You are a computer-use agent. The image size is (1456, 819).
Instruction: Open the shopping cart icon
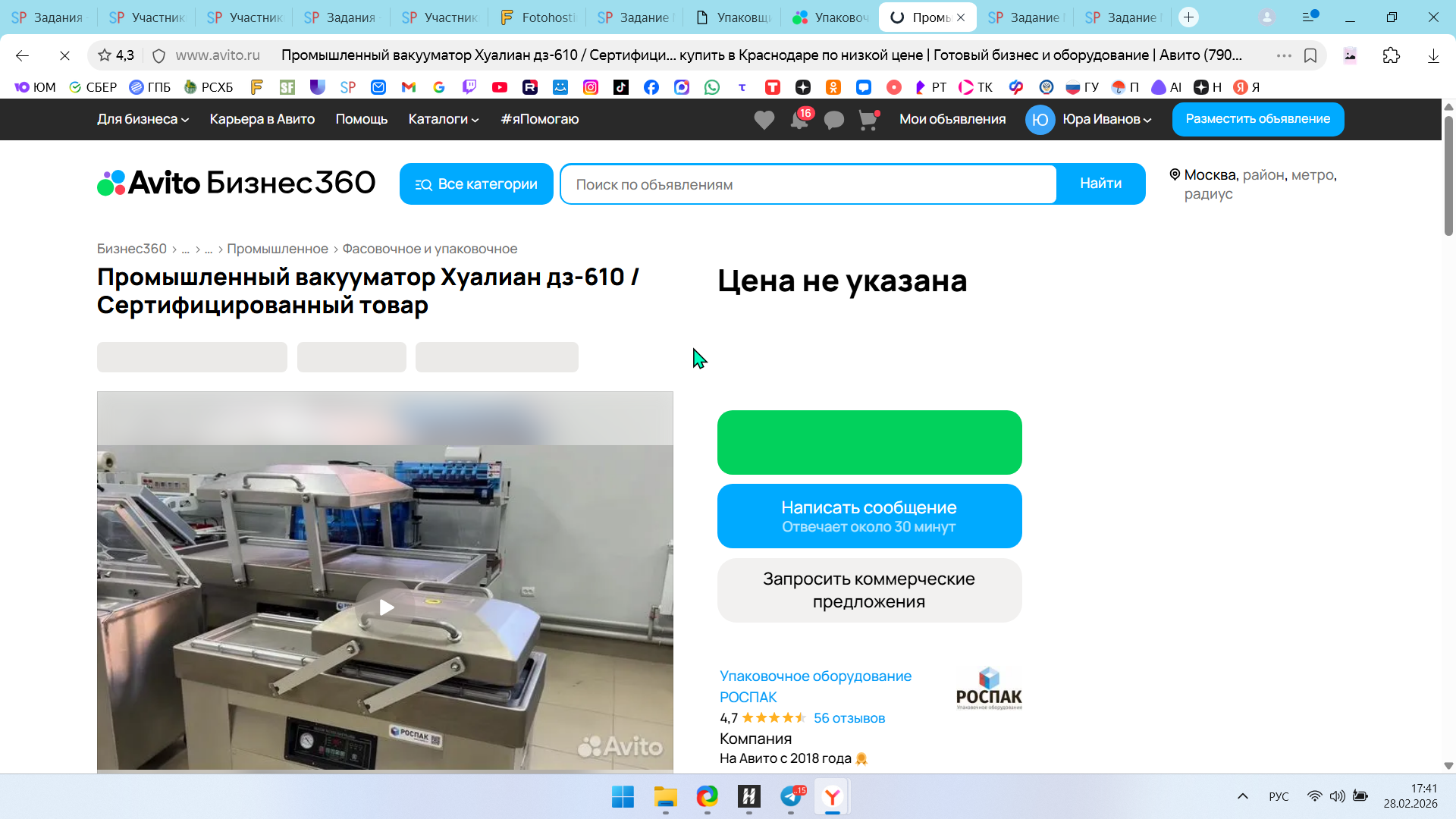pos(868,120)
